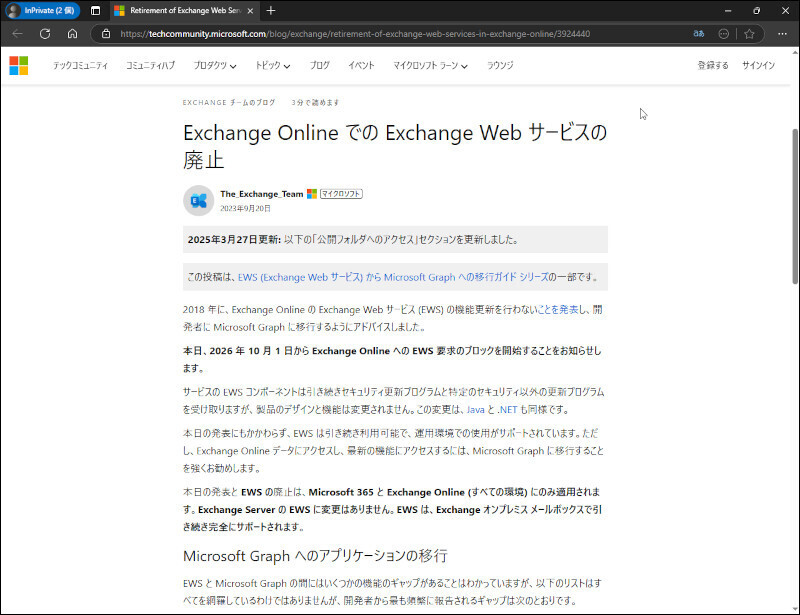
Task: Open the InPrivate profile badge
Action: (x=42, y=10)
